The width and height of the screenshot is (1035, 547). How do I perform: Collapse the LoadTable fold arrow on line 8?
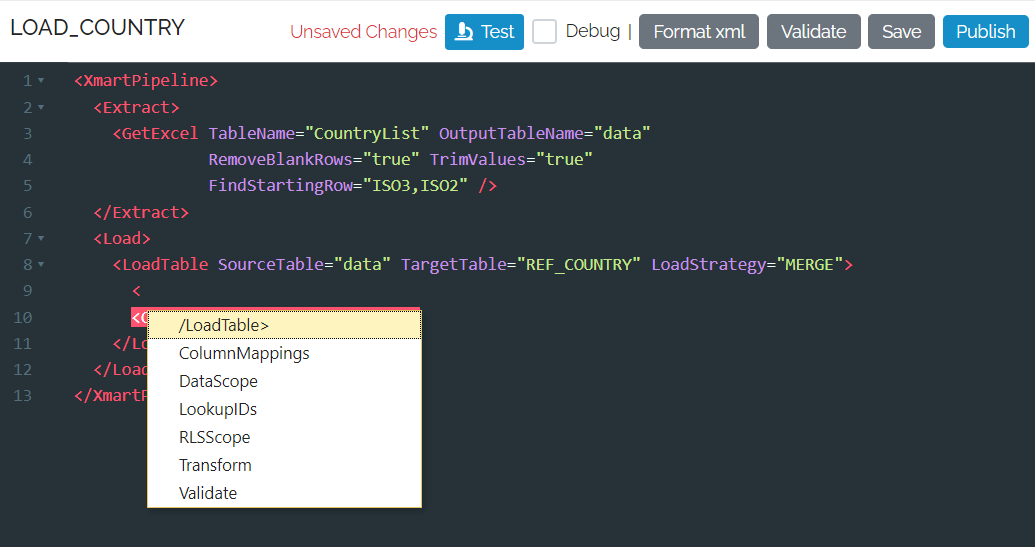[x=41, y=265]
